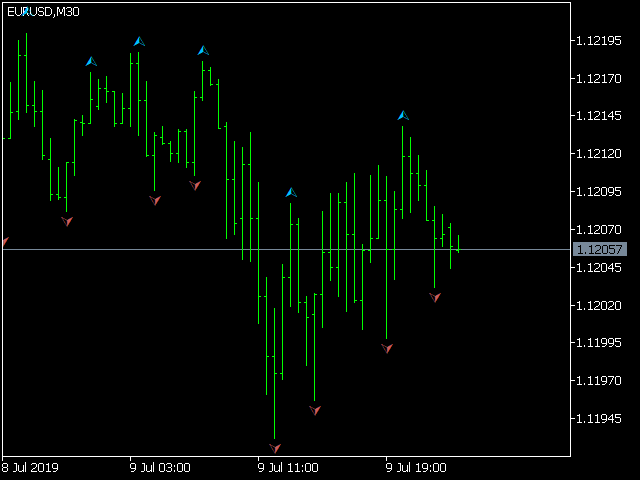Click the blue up-arrow before 9 Jul 03:00
The image size is (640, 480).
coord(91,62)
